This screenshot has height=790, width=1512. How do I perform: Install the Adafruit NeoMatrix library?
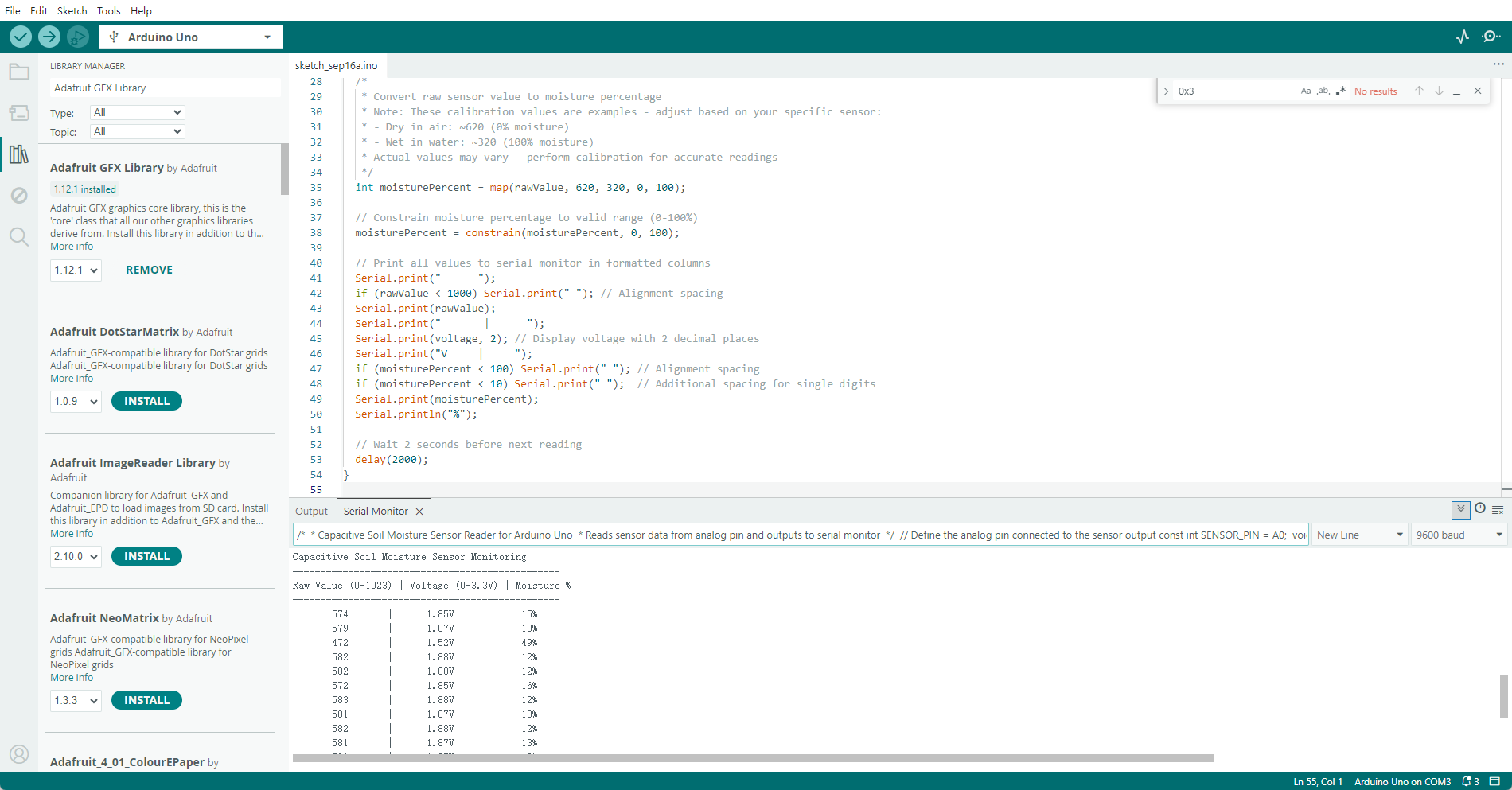146,700
